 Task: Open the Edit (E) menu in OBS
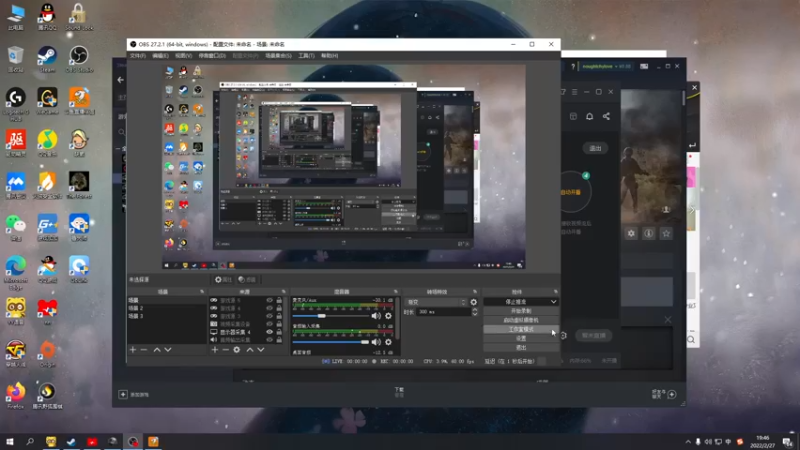[160, 56]
